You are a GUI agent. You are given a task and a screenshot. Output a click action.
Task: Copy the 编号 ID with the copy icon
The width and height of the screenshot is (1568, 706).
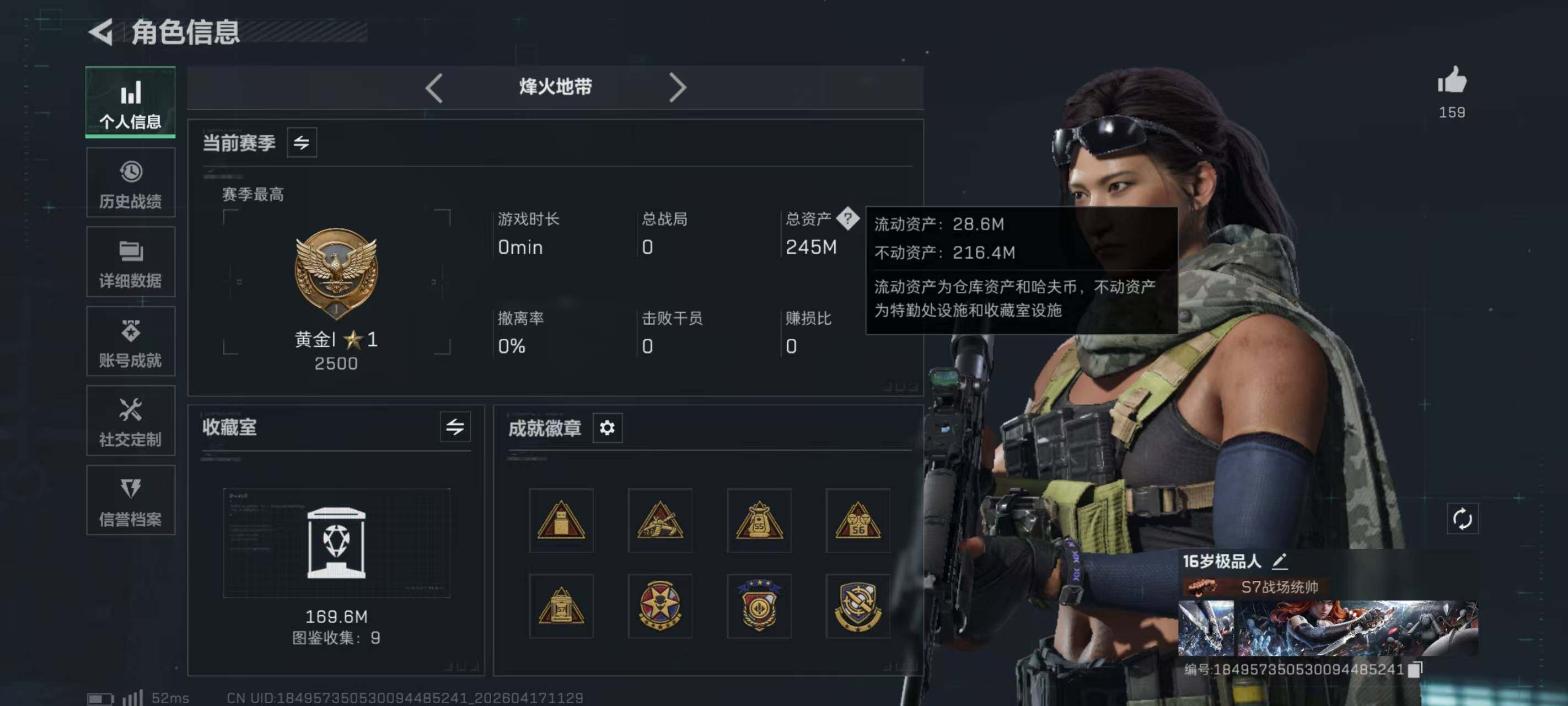click(x=1415, y=670)
